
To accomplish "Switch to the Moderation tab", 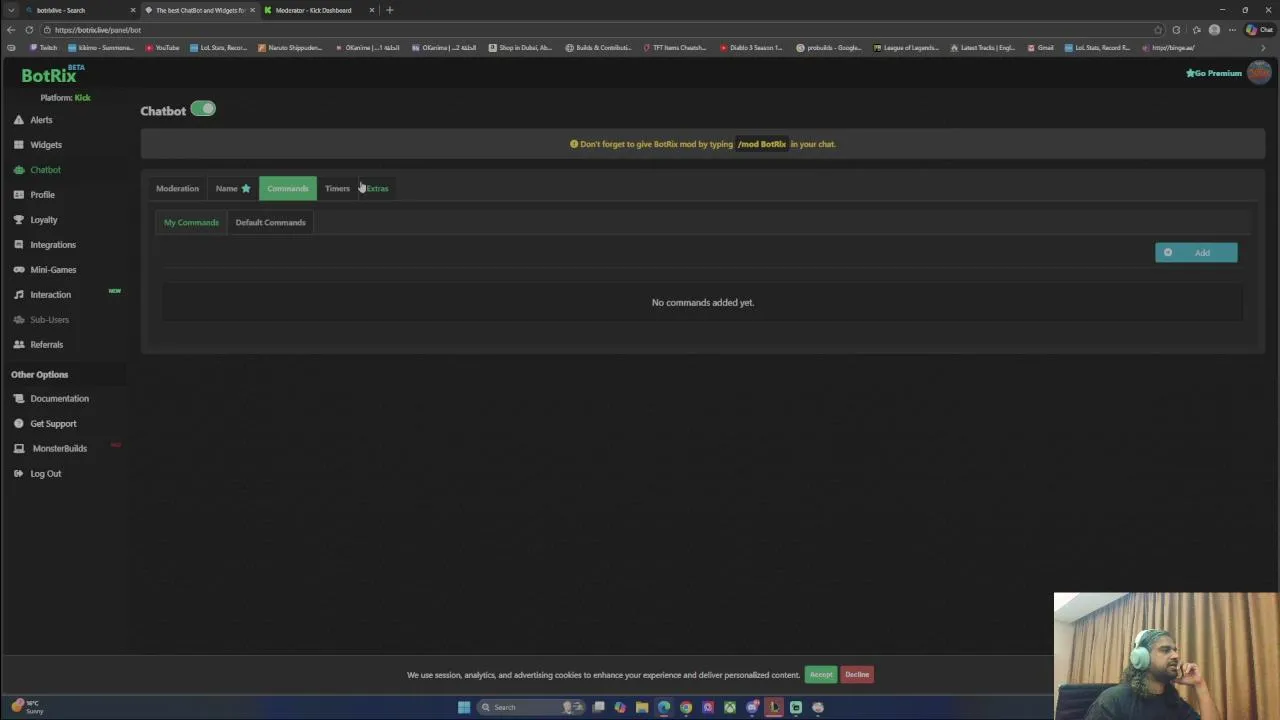I will tap(177, 188).
